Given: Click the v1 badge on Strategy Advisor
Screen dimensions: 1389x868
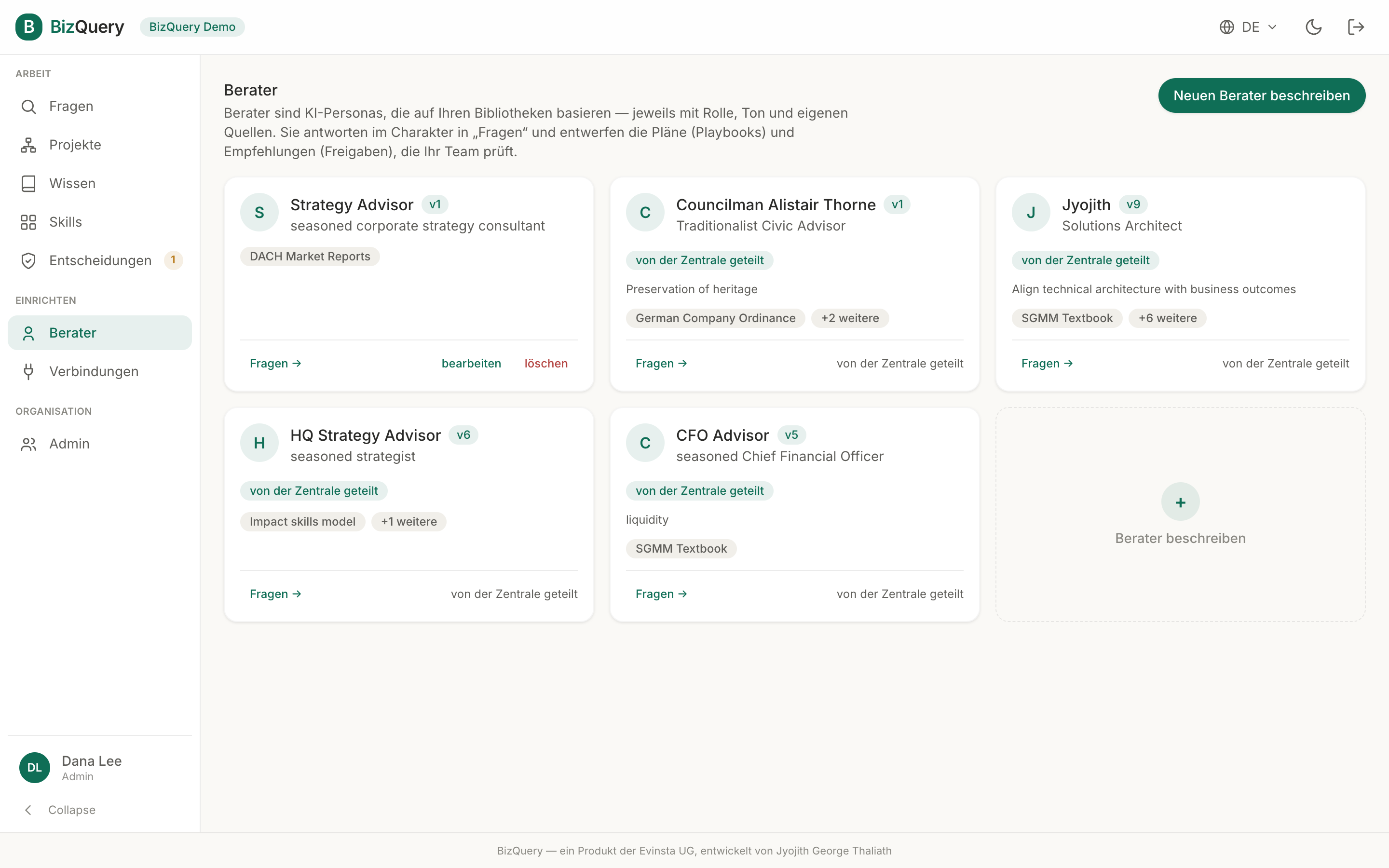Looking at the screenshot, I should pos(435,204).
